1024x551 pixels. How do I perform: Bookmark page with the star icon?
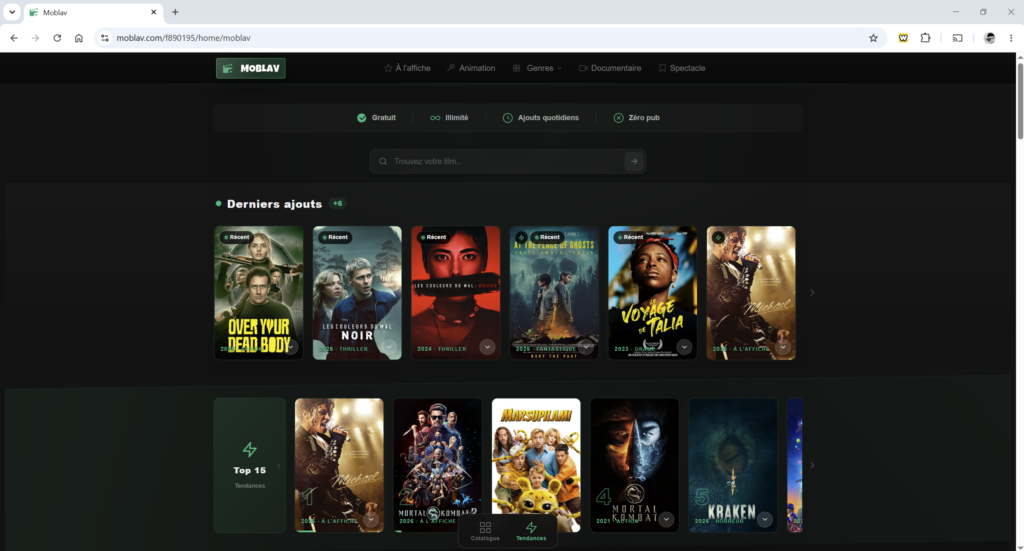coord(873,38)
